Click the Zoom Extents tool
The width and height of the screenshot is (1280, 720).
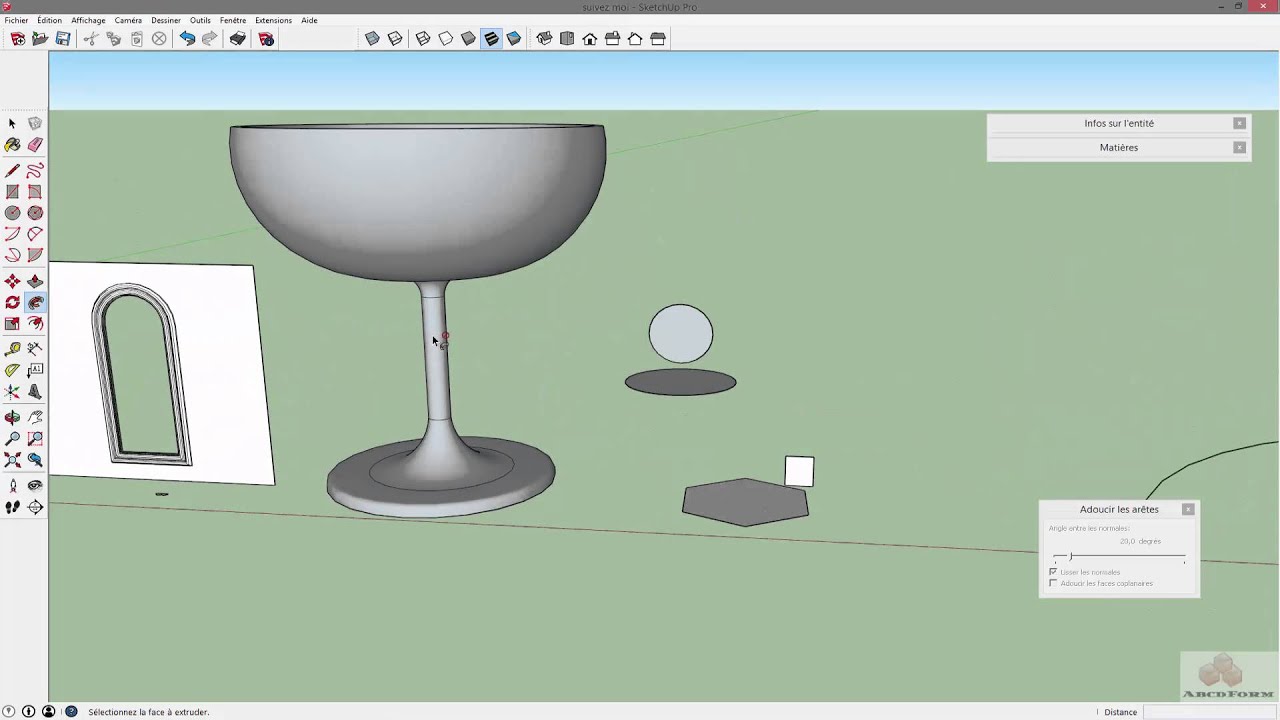point(12,460)
